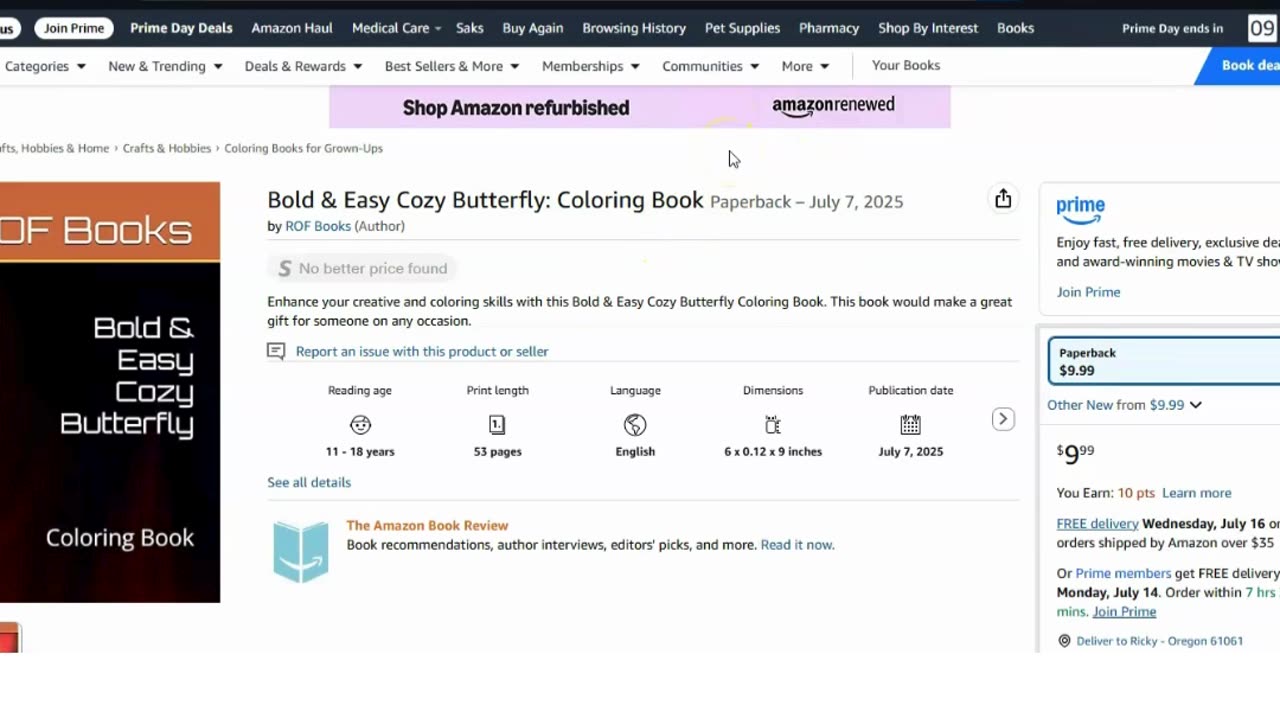Click the 'No better price found' badge

coord(362,268)
